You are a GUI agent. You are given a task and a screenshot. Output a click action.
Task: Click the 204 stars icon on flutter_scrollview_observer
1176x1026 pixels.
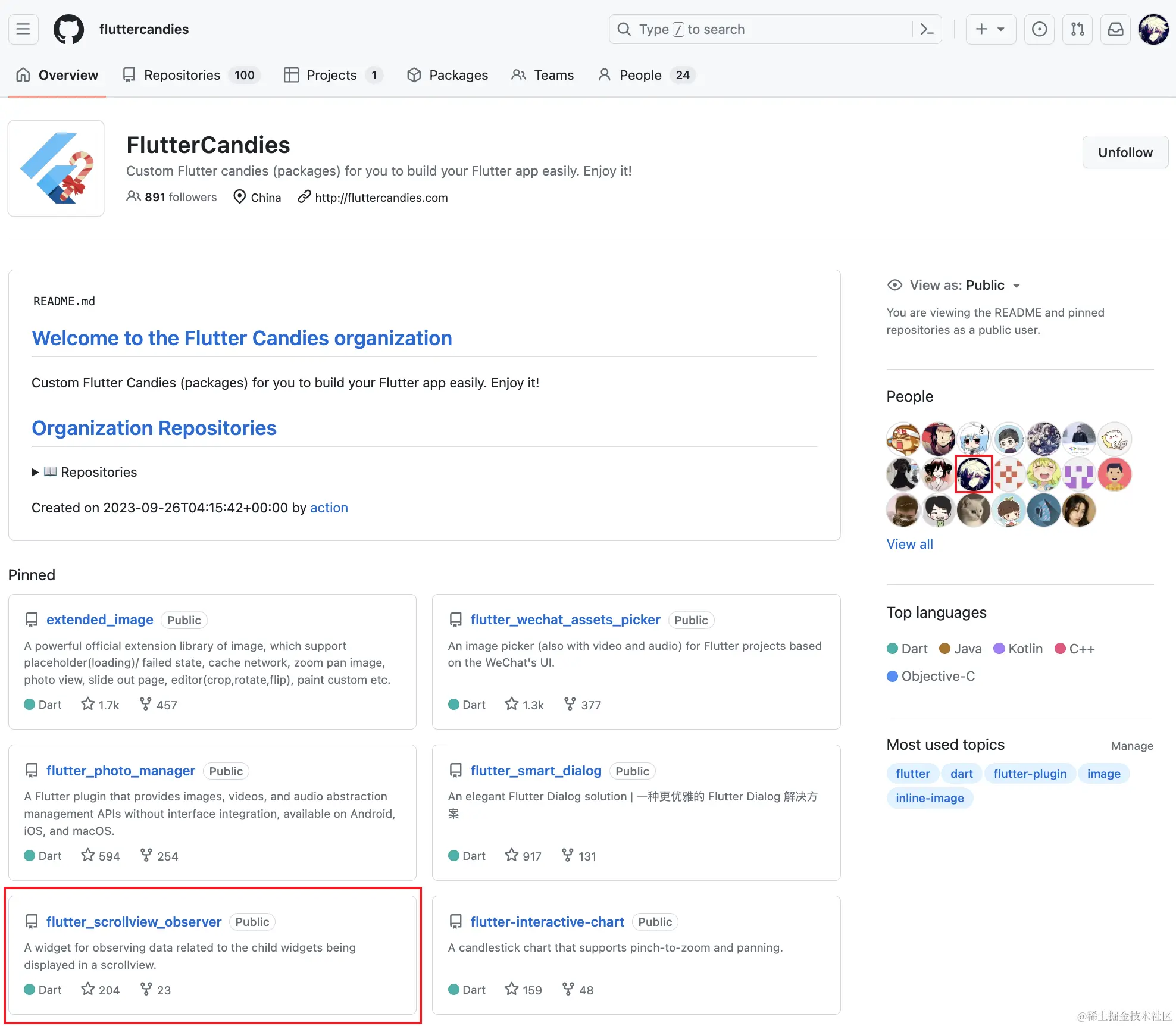[88, 989]
